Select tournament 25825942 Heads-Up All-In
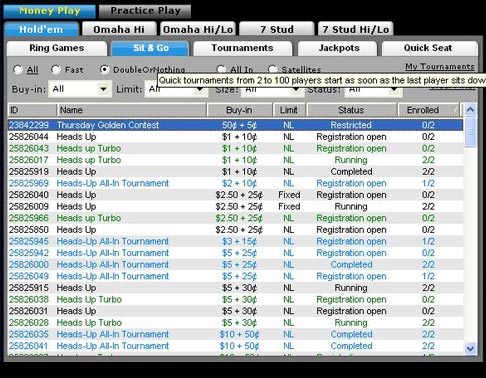Viewport: 486px width, 378px height. click(235, 253)
